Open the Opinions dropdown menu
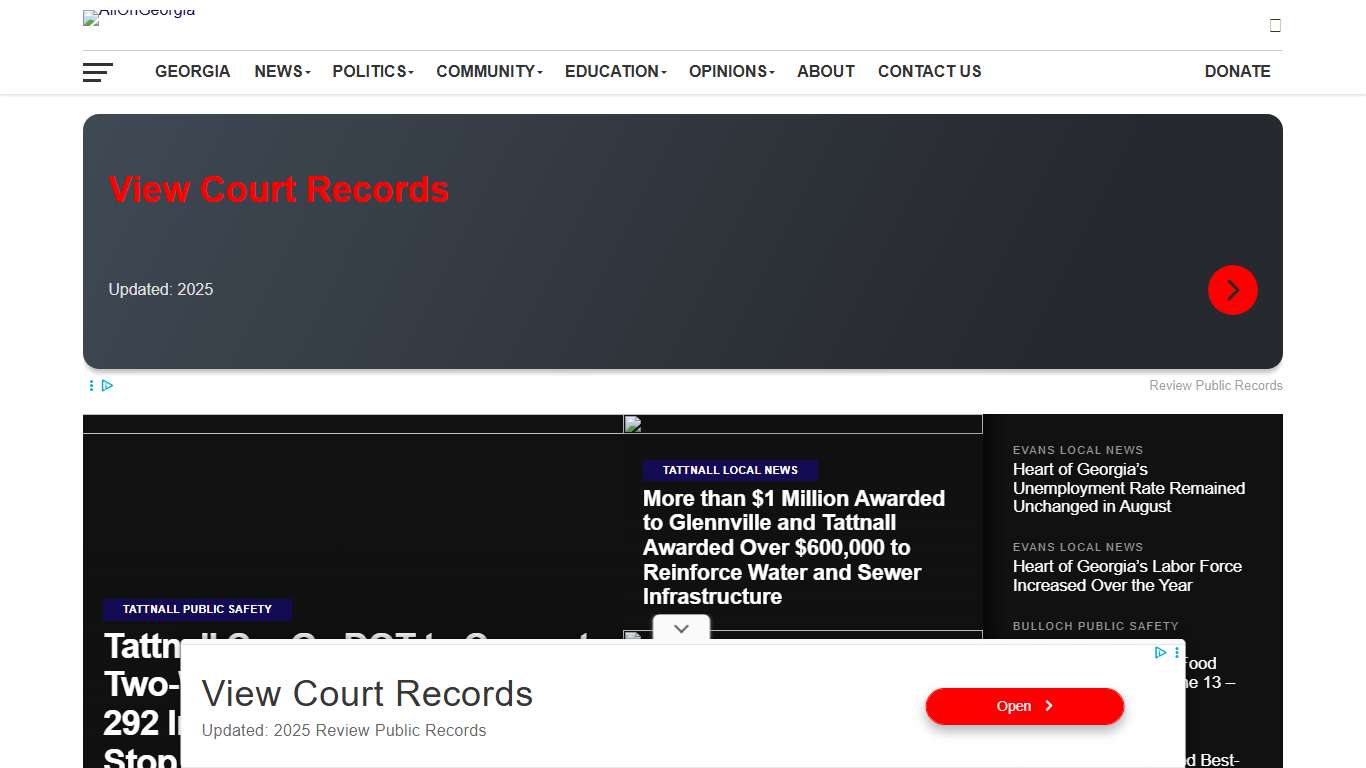Image resolution: width=1366 pixels, height=768 pixels. coord(731,72)
